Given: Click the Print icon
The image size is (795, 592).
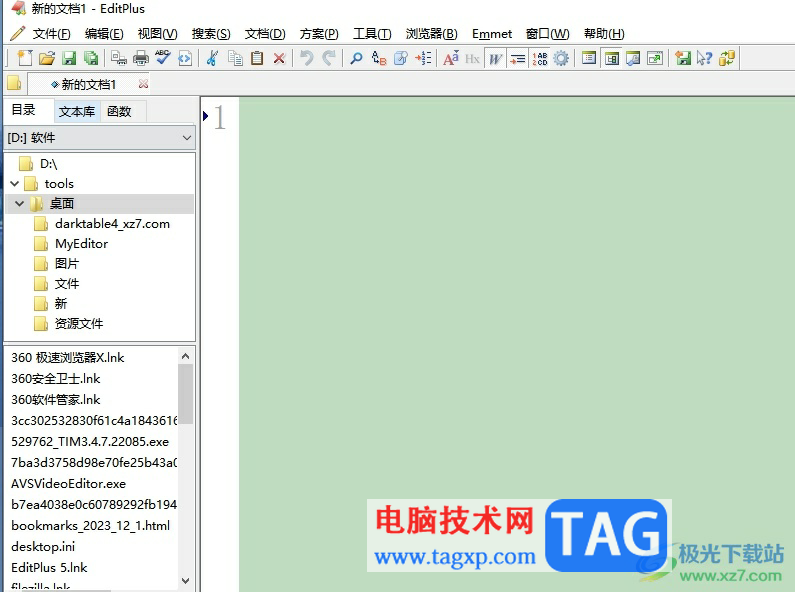Looking at the screenshot, I should pos(140,58).
